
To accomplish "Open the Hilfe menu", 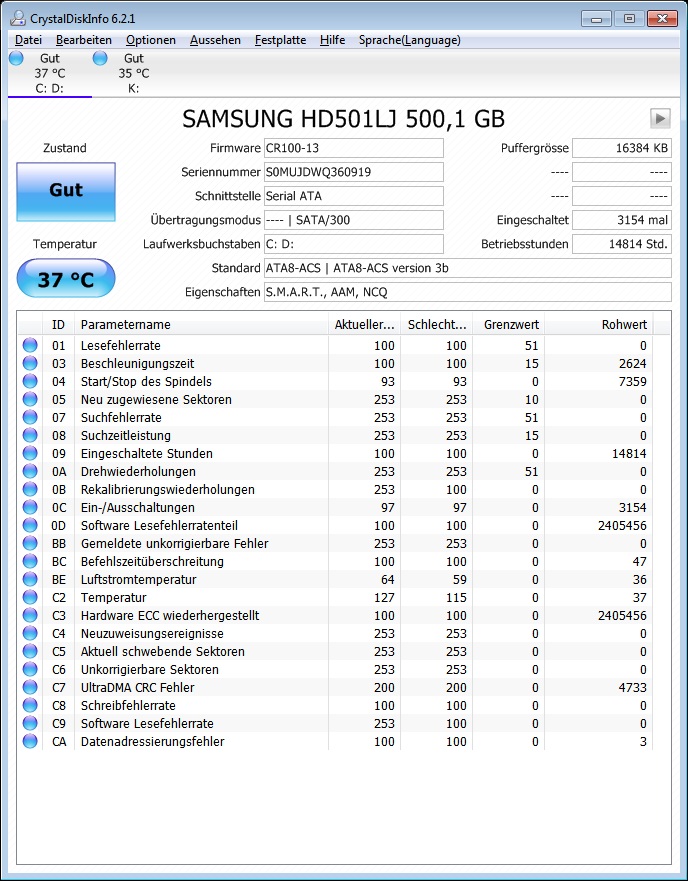I will coord(332,40).
